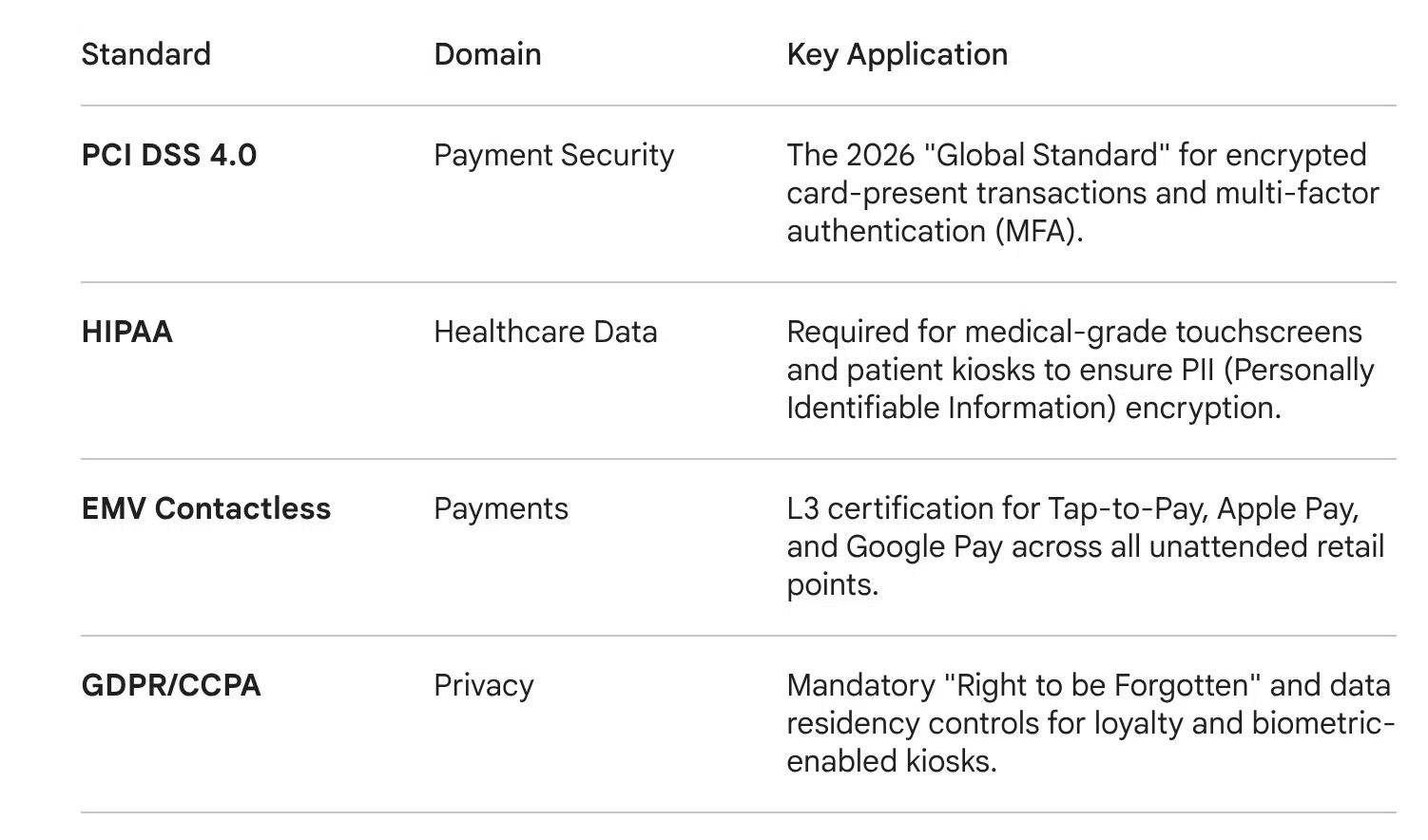Click the "enabled kiosks." text line
The width and height of the screenshot is (1428, 840).
[891, 761]
